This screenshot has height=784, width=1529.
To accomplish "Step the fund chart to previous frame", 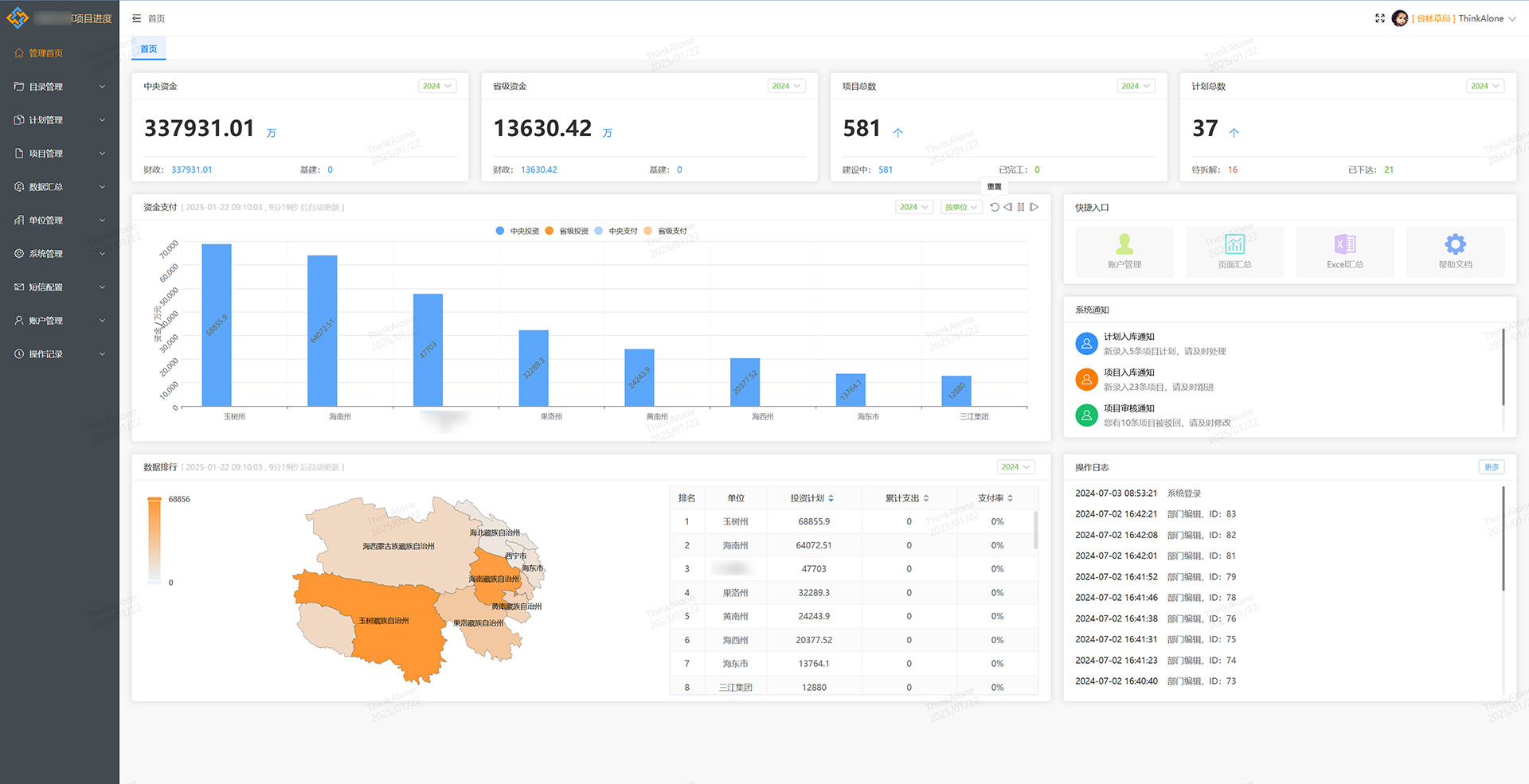I will 1007,207.
